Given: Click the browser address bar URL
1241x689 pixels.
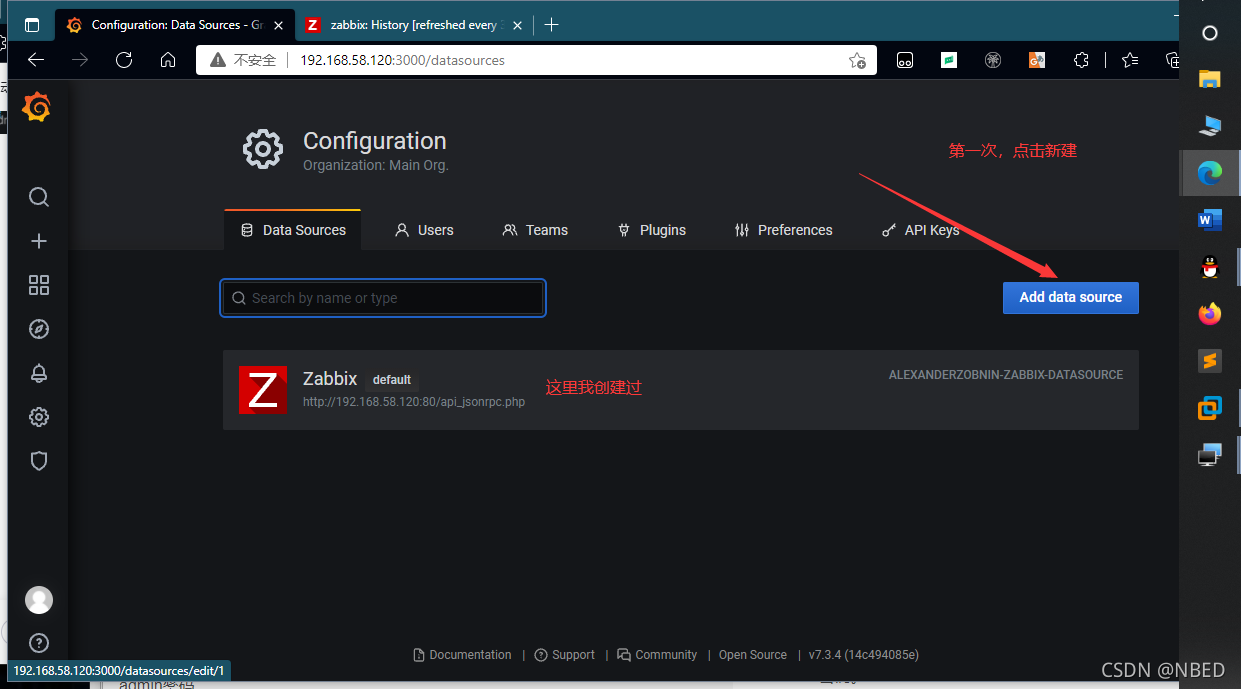Looking at the screenshot, I should click(402, 60).
